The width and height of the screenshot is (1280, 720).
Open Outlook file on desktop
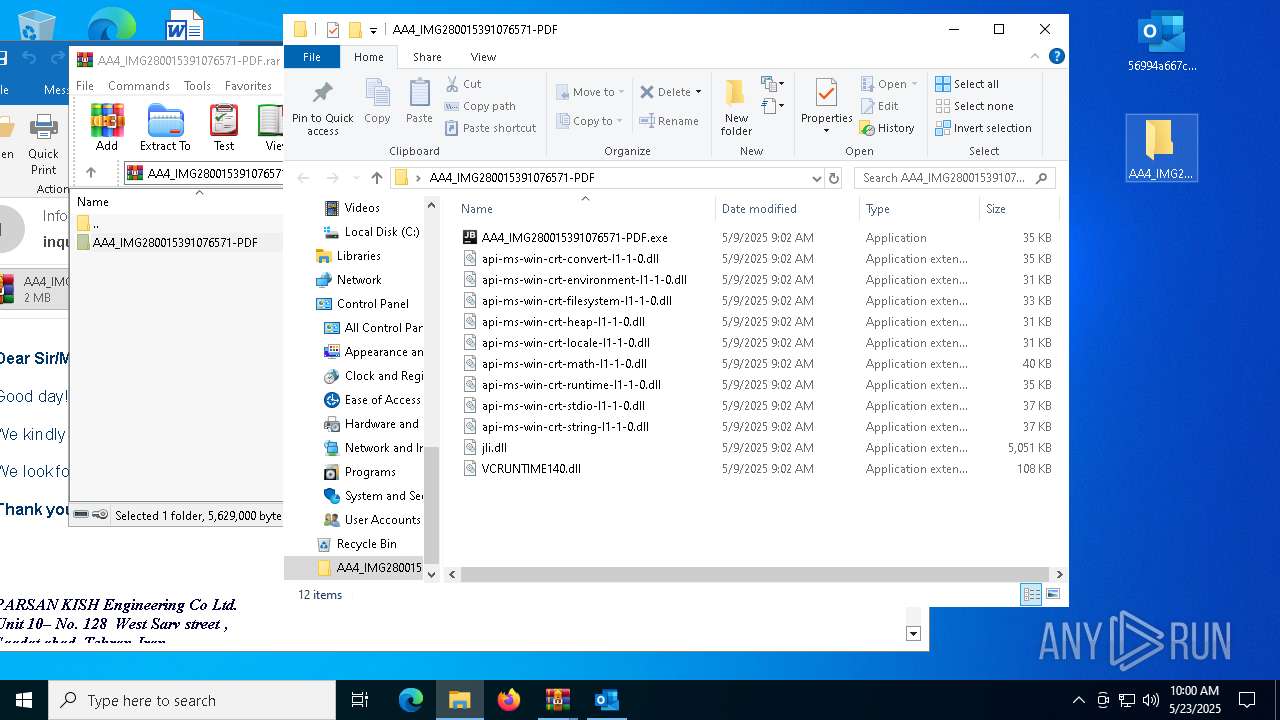point(1161,42)
